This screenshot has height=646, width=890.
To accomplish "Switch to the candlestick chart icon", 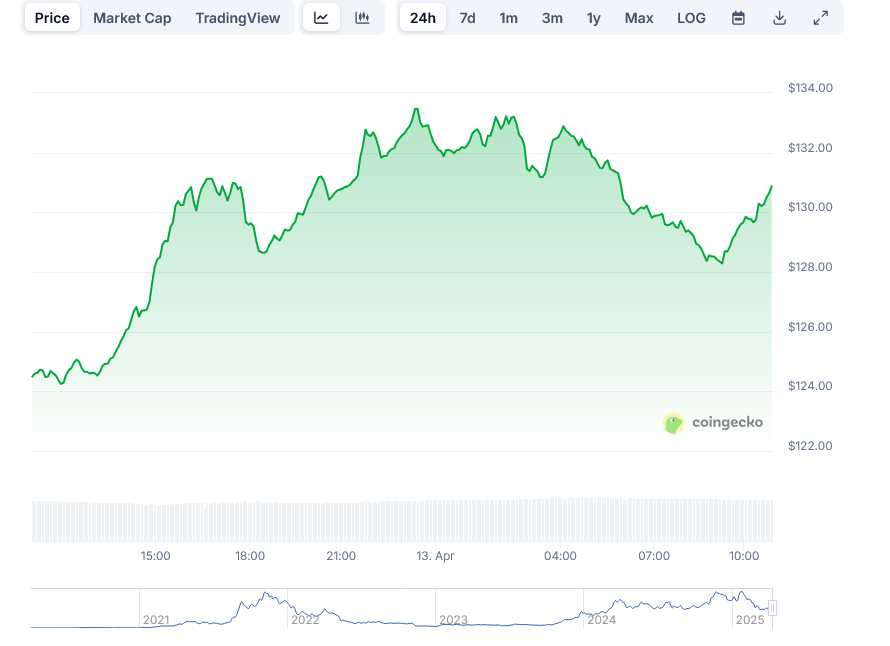I will tap(363, 18).
